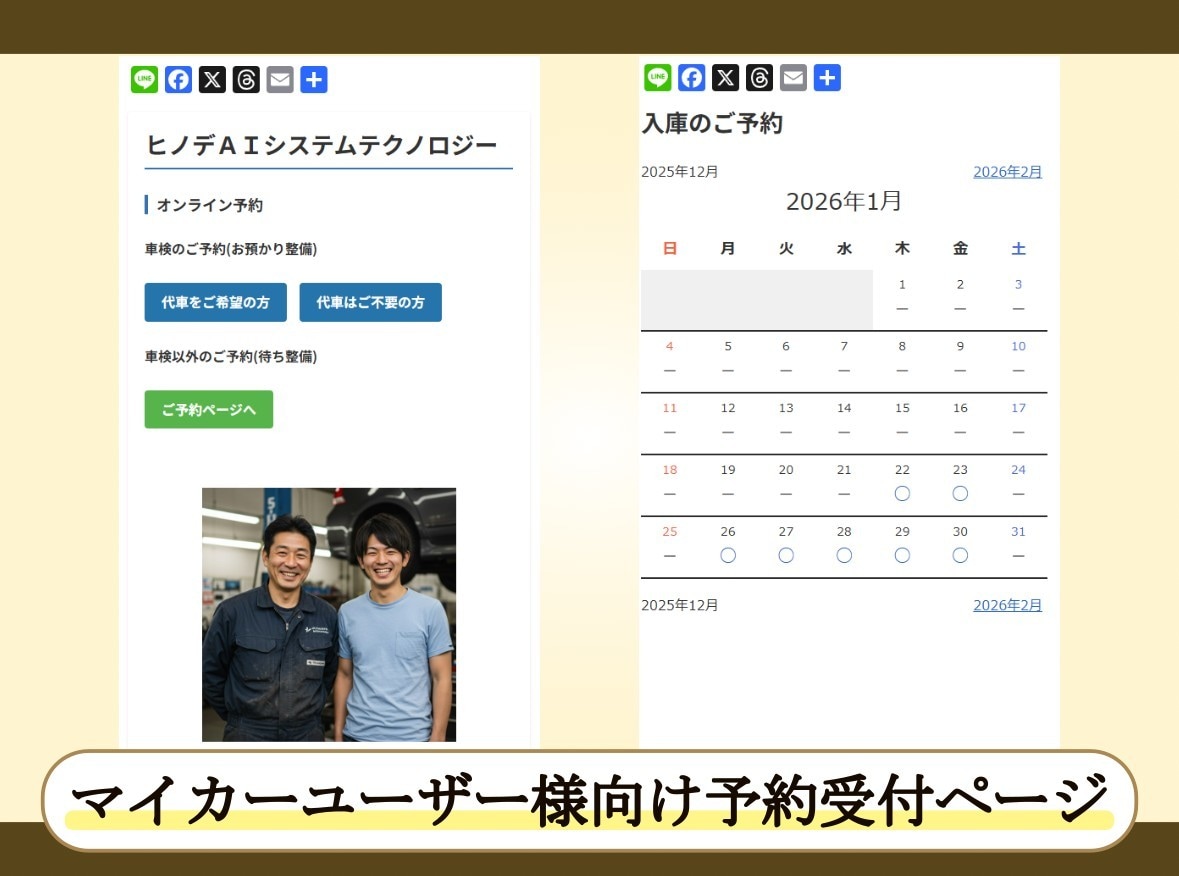Select available slot circle on January 29
The image size is (1179, 876).
pos(902,556)
